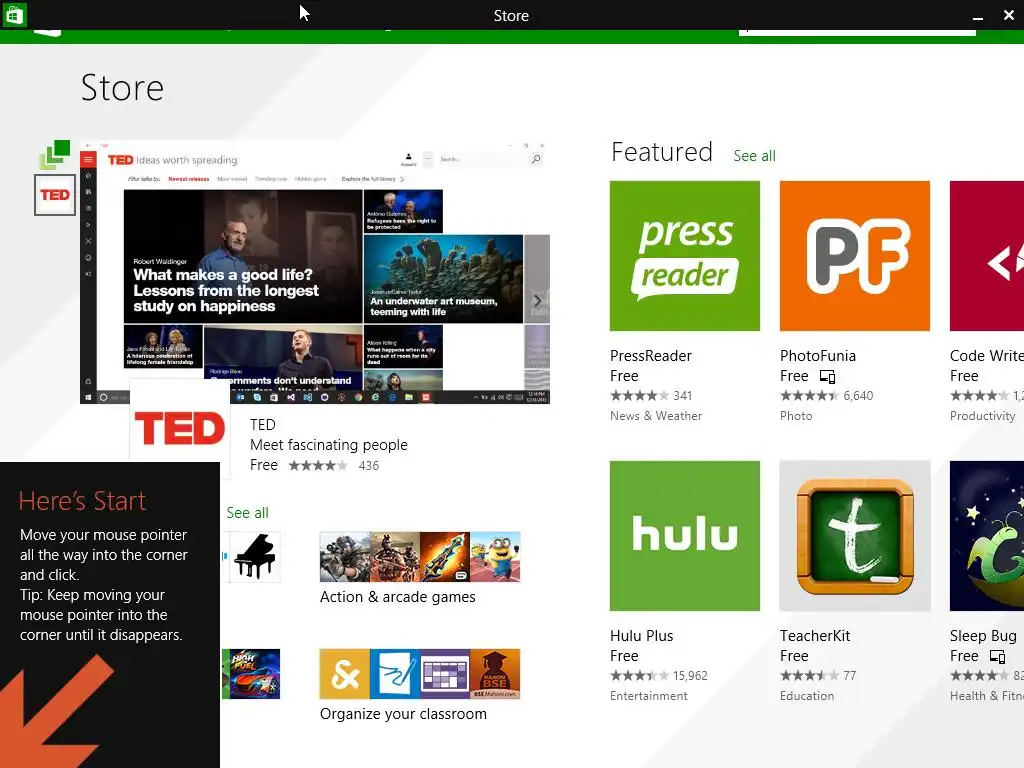Open the TeacherKit app tile

(x=854, y=536)
